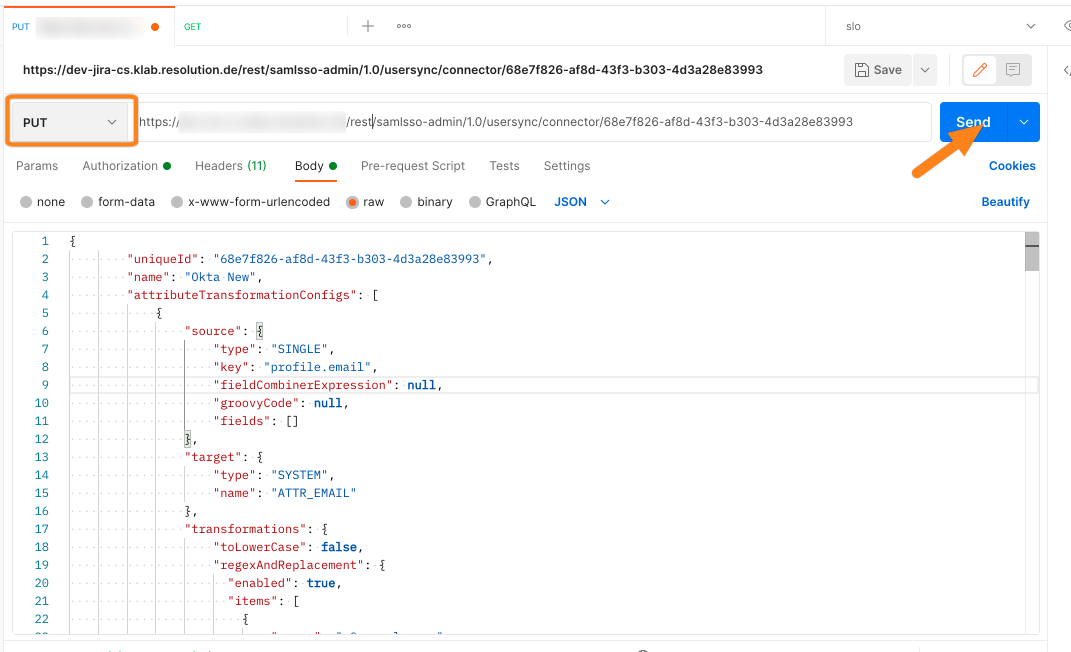
Task: Click the Beautify link
Action: coord(1005,201)
